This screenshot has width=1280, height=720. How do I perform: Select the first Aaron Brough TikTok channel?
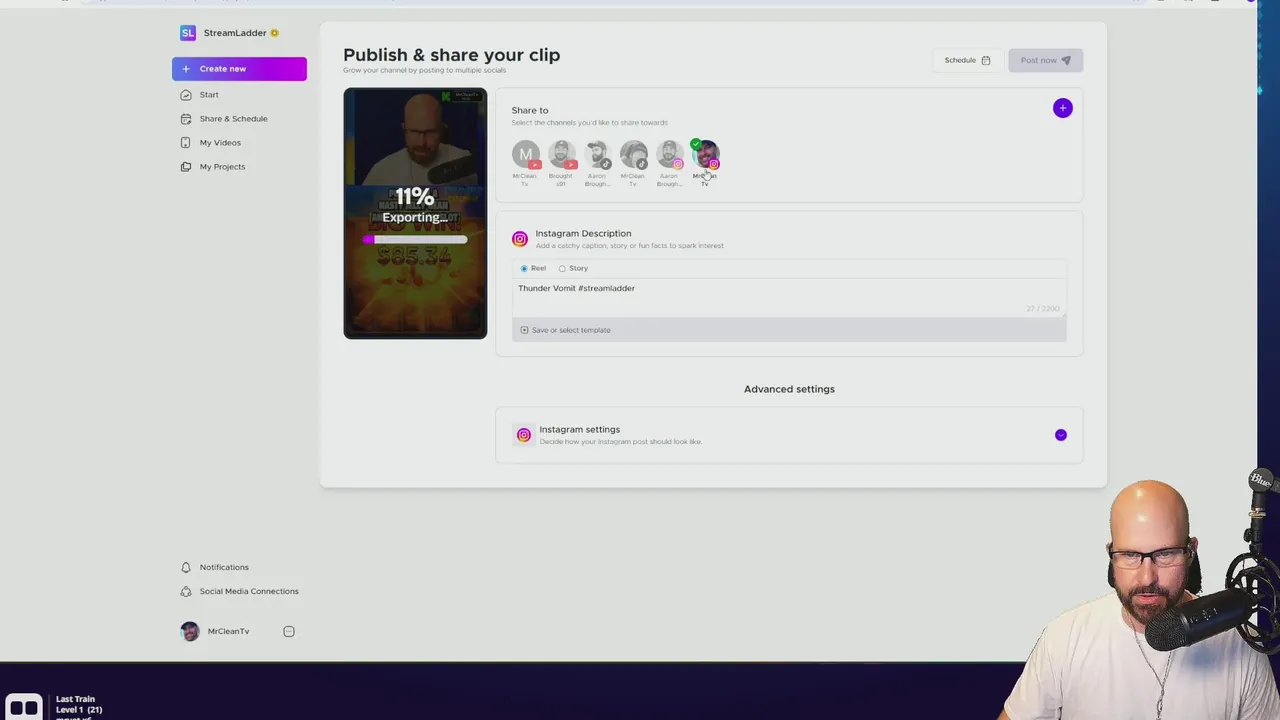pyautogui.click(x=598, y=155)
